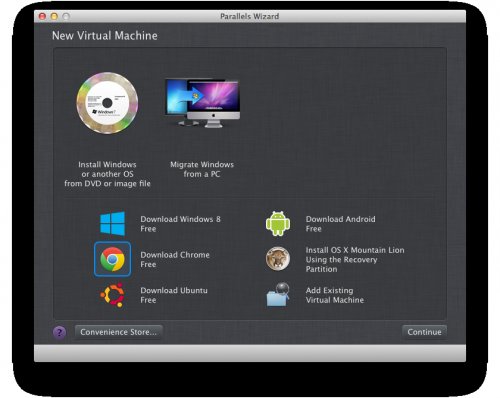Pick the Ubuntu logo icon
This screenshot has height=398, width=500.
[x=113, y=295]
